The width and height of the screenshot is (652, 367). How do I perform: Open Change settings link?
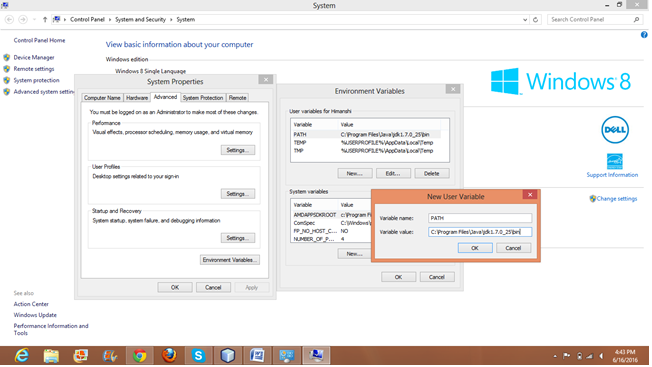point(617,199)
